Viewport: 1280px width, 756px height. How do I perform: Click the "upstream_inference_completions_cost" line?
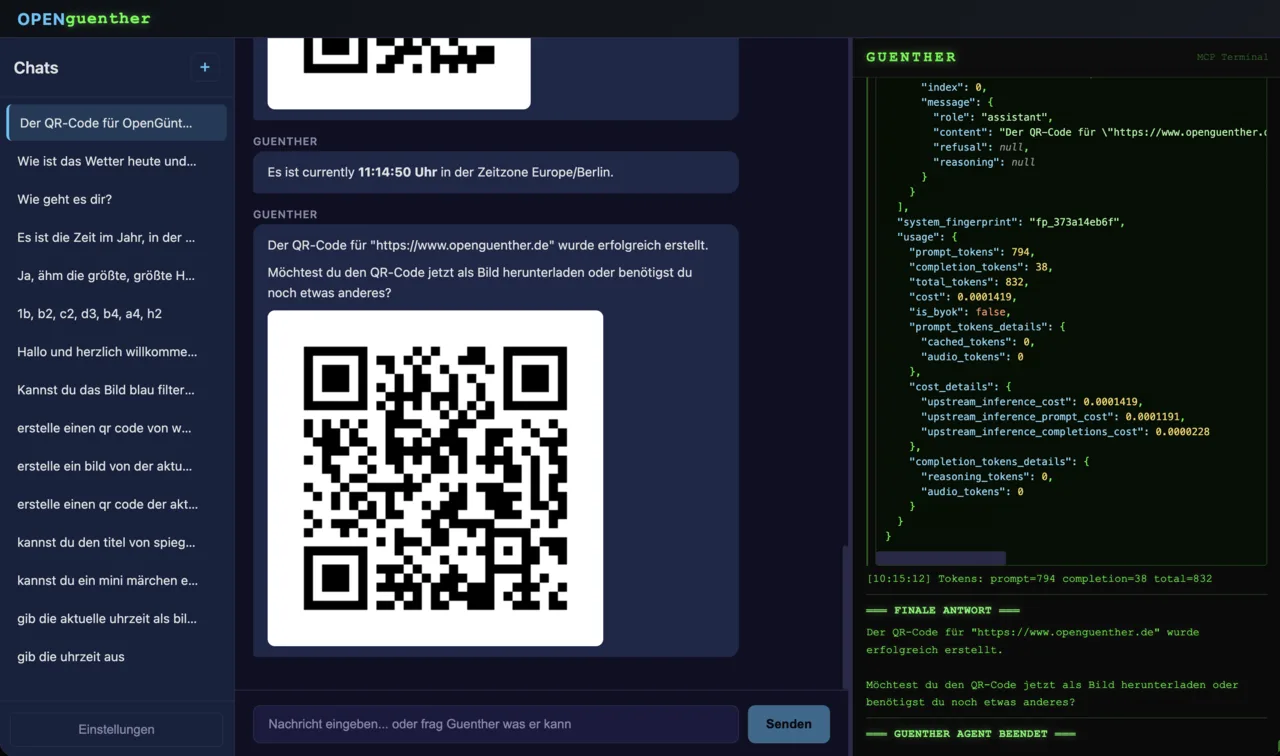pos(1066,432)
